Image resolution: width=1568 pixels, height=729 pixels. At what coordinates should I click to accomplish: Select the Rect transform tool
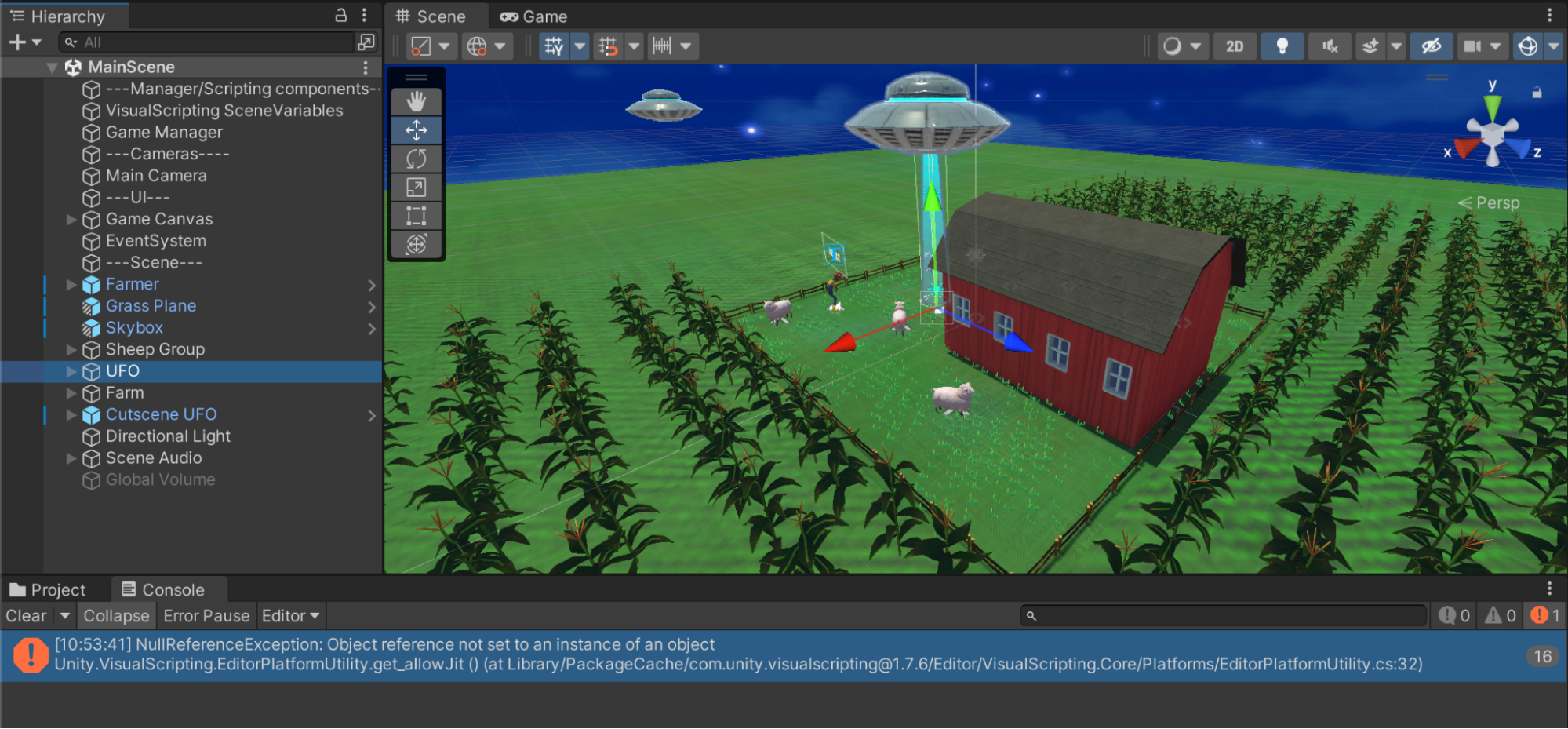(x=416, y=215)
